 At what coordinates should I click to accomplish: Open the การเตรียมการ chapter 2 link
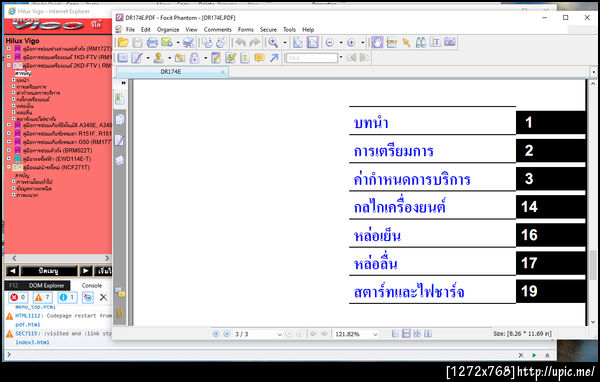(x=393, y=151)
